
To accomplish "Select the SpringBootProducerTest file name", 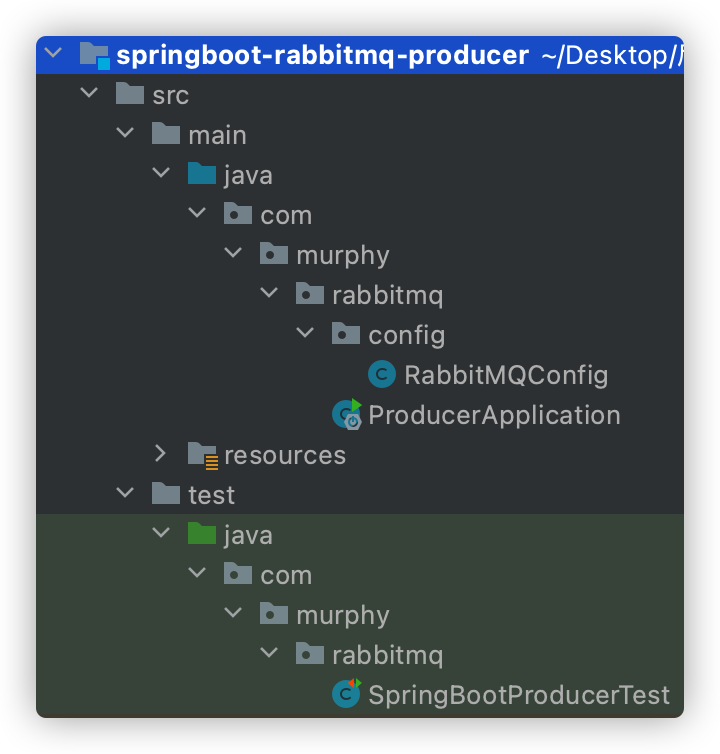I will [518, 695].
